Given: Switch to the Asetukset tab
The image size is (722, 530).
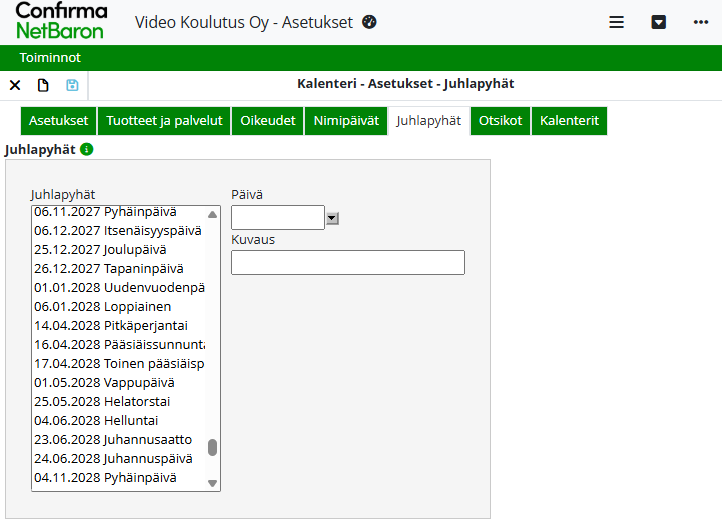Looking at the screenshot, I should [x=58, y=121].
